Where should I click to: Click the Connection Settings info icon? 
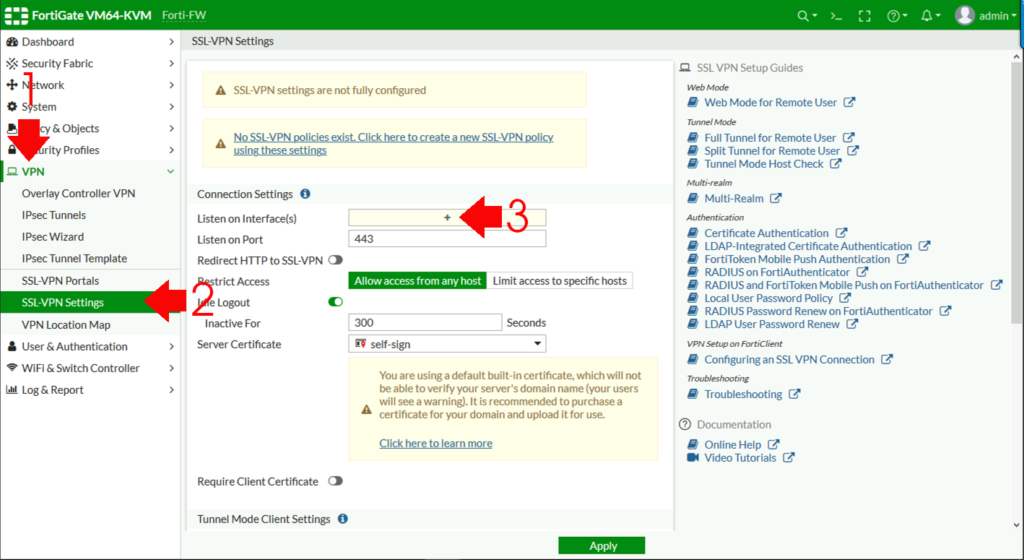pos(305,194)
